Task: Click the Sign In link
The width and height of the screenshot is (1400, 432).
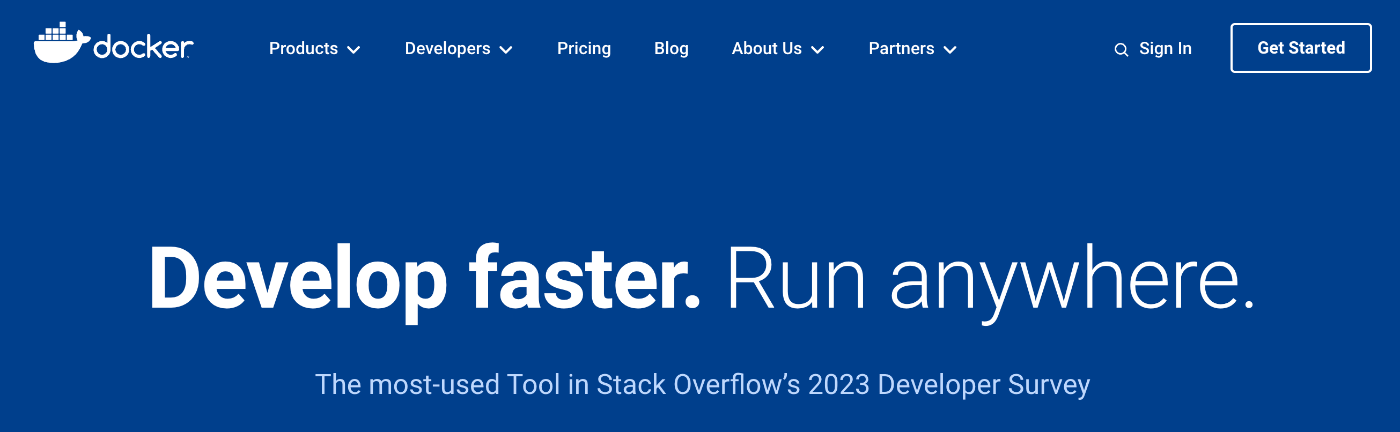Action: point(1165,48)
